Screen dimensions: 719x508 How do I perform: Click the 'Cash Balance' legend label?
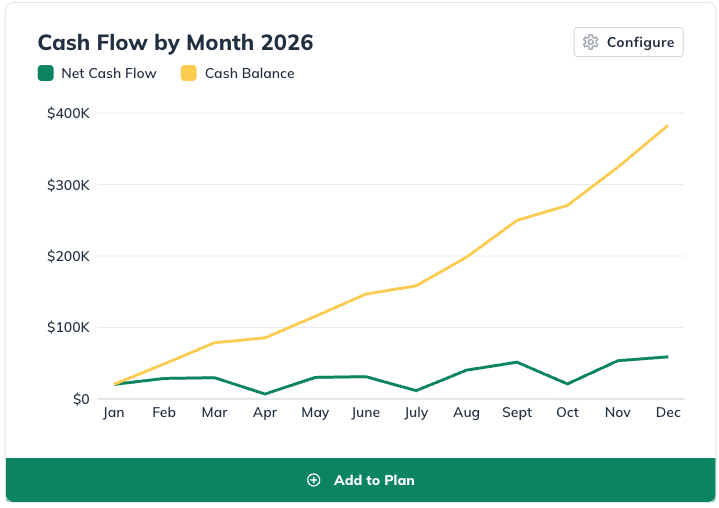point(249,73)
